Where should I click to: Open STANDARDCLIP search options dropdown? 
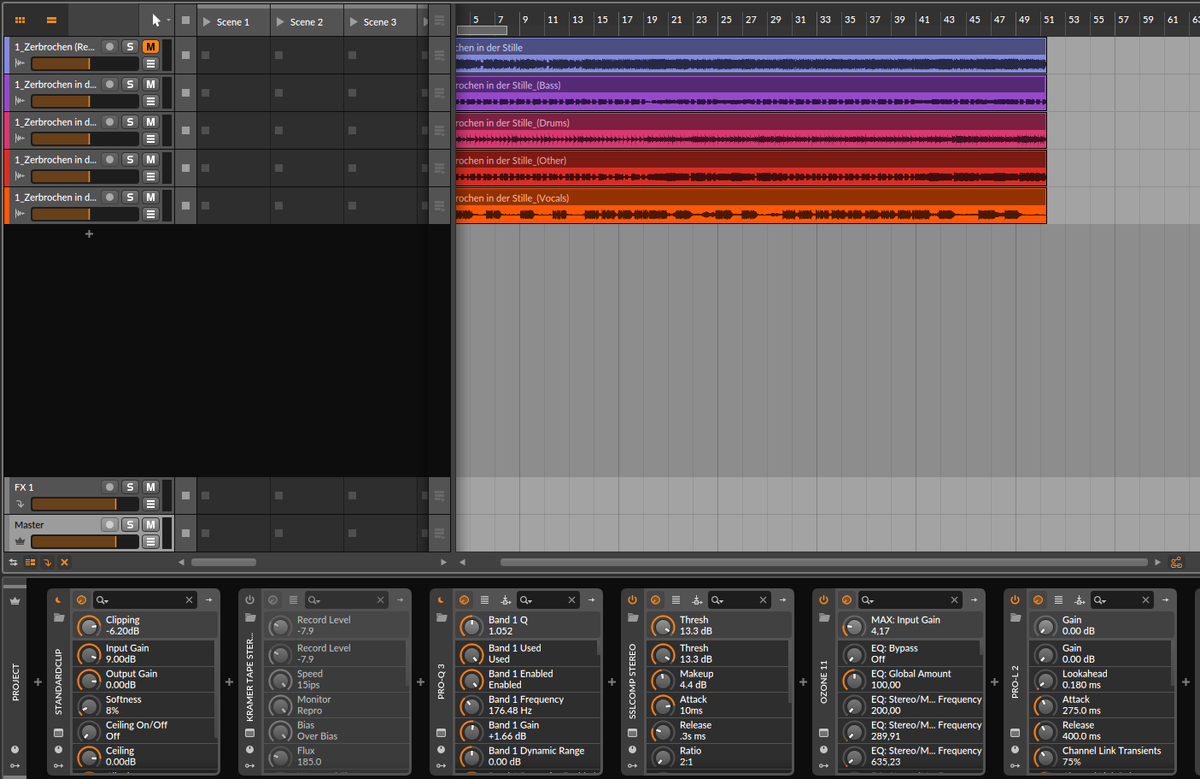[x=104, y=600]
